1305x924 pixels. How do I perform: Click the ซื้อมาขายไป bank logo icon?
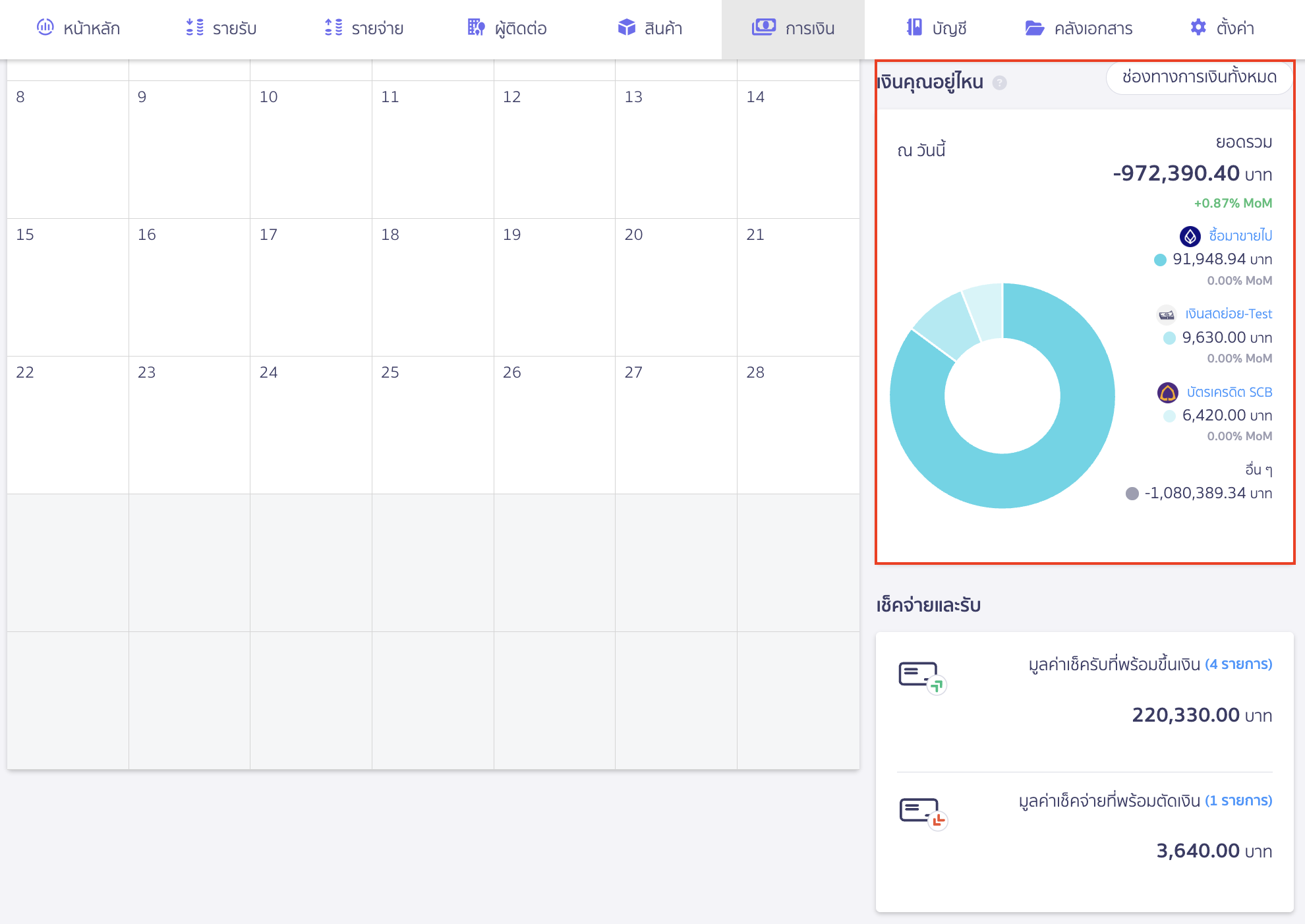[1190, 236]
